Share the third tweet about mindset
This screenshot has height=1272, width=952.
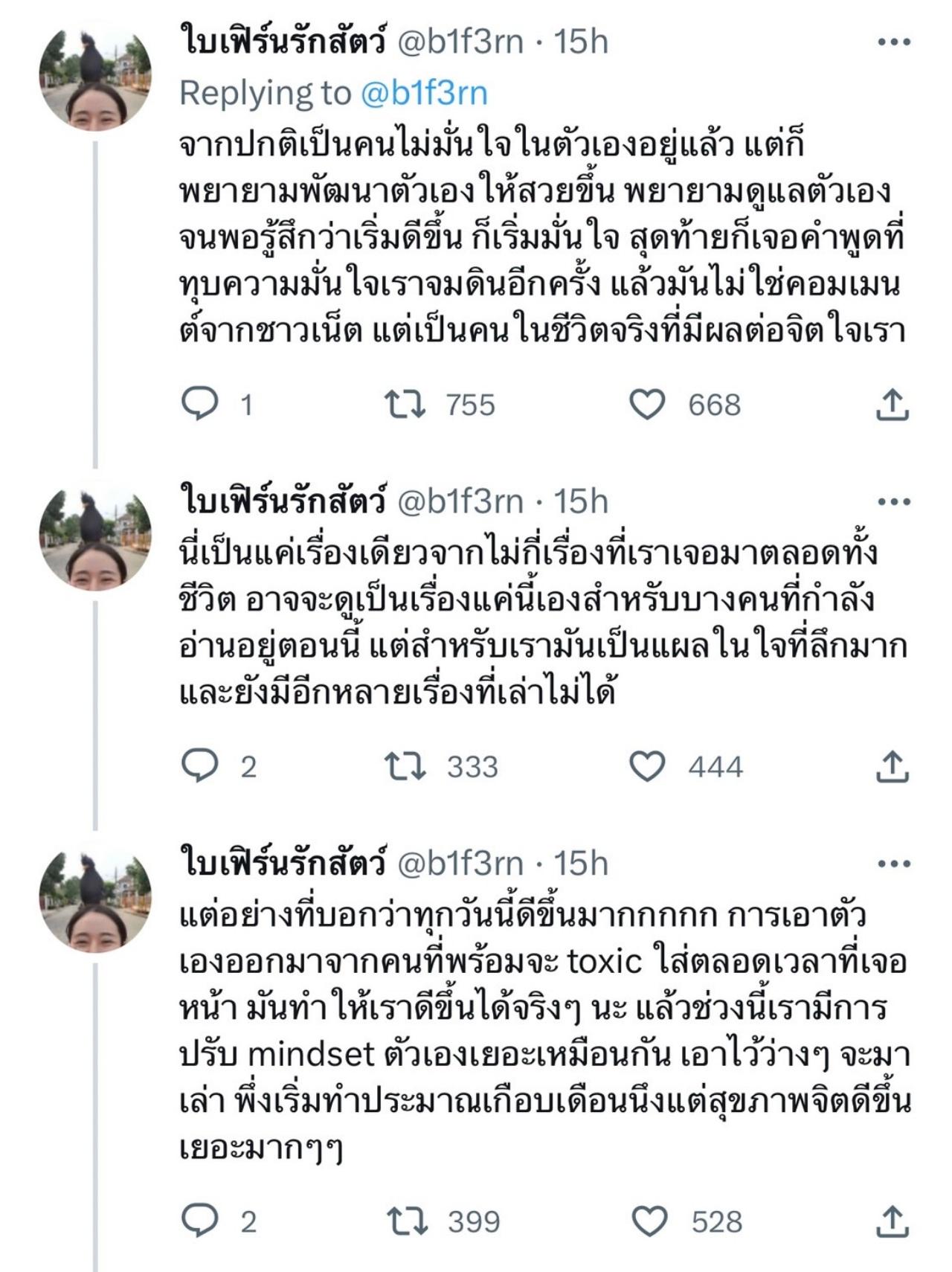tap(892, 1221)
